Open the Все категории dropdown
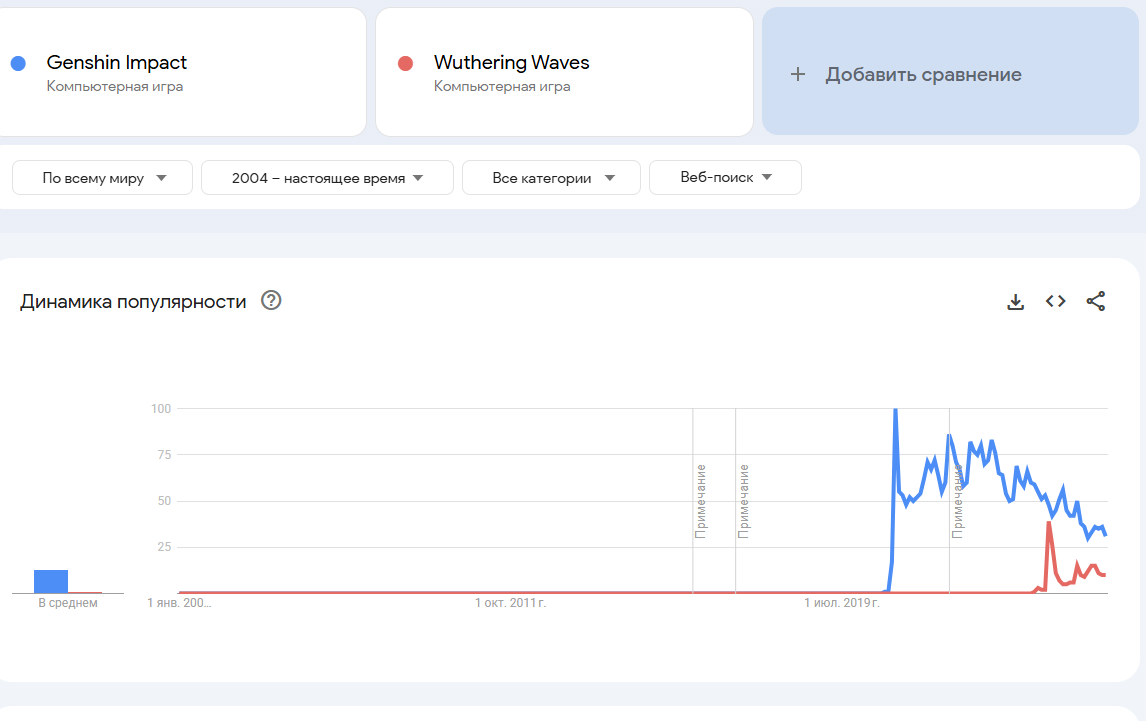Viewport: 1146px width, 721px height. [551, 178]
